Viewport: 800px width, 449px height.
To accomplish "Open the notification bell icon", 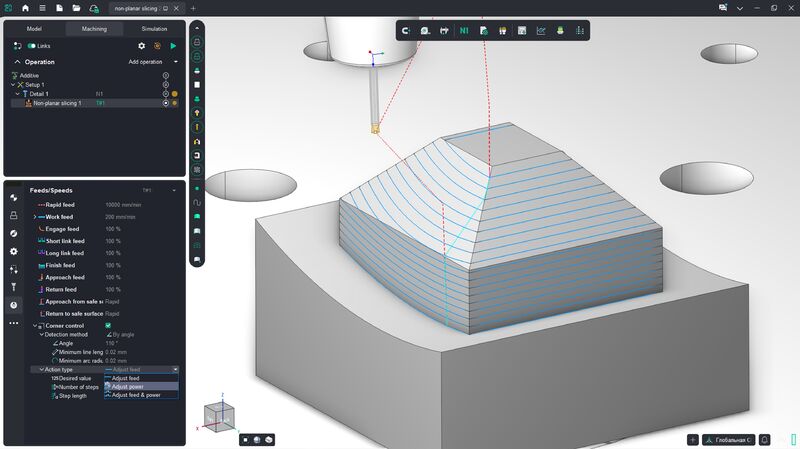I will coord(764,439).
